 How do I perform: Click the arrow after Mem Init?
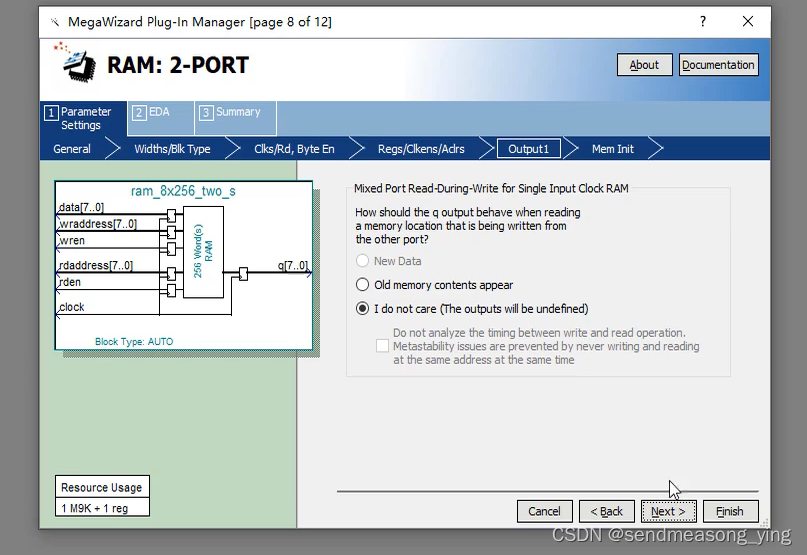656,149
